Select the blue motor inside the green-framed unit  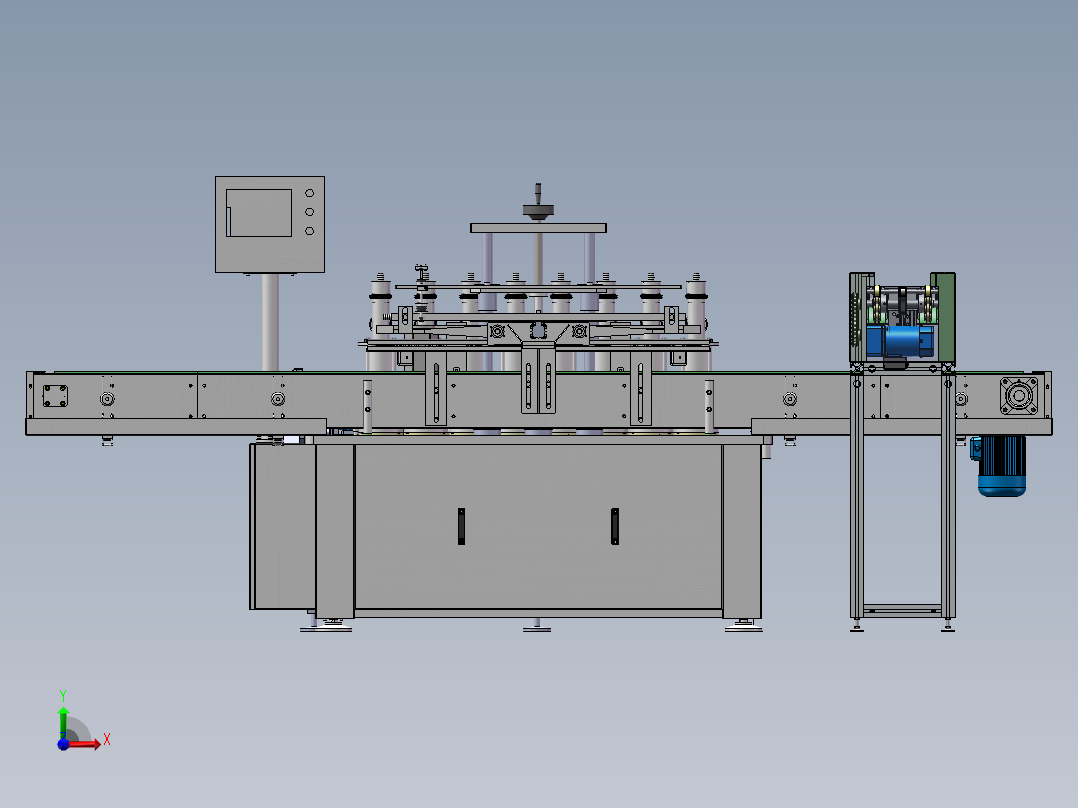point(900,341)
